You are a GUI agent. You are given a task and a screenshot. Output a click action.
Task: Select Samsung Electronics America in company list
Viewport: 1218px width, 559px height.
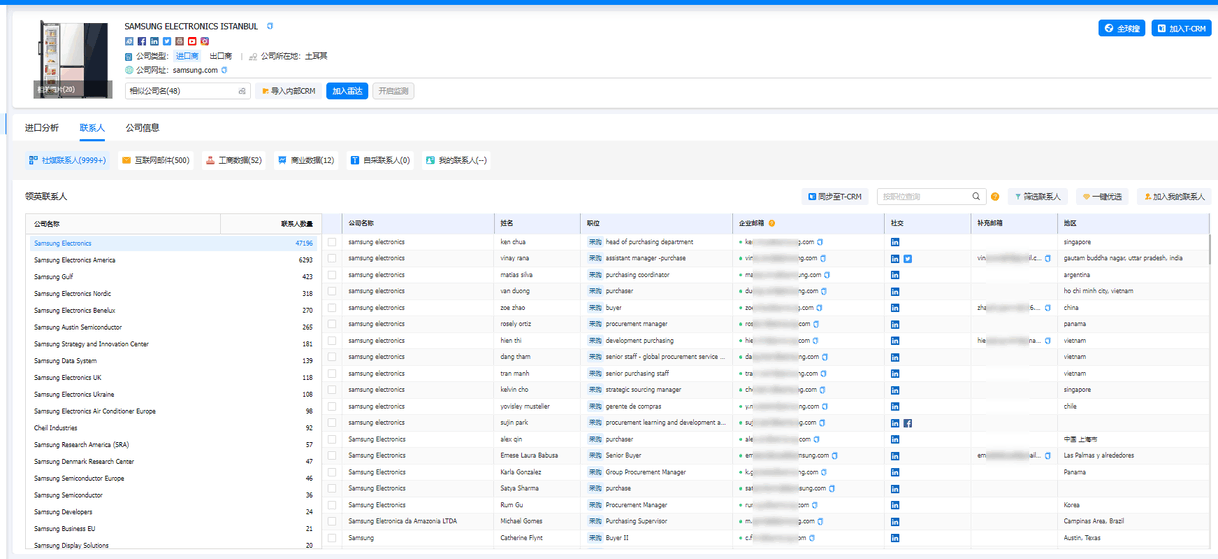(75, 260)
